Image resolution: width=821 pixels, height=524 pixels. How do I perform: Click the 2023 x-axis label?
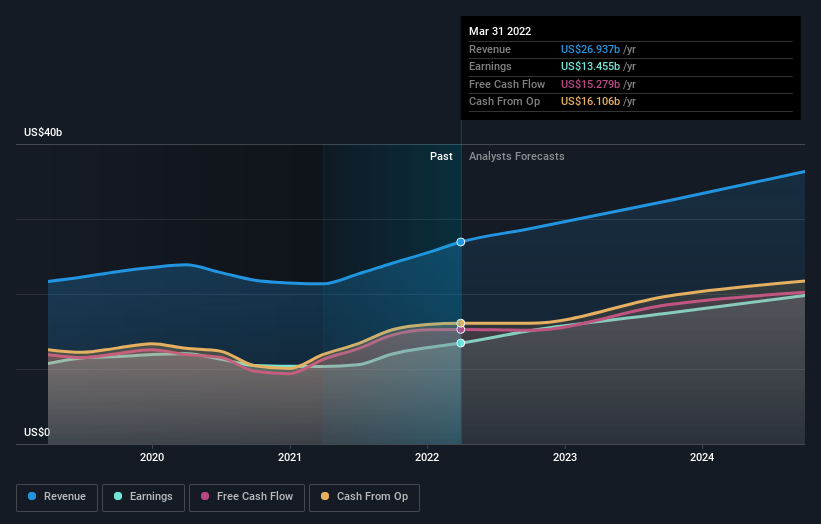click(565, 457)
